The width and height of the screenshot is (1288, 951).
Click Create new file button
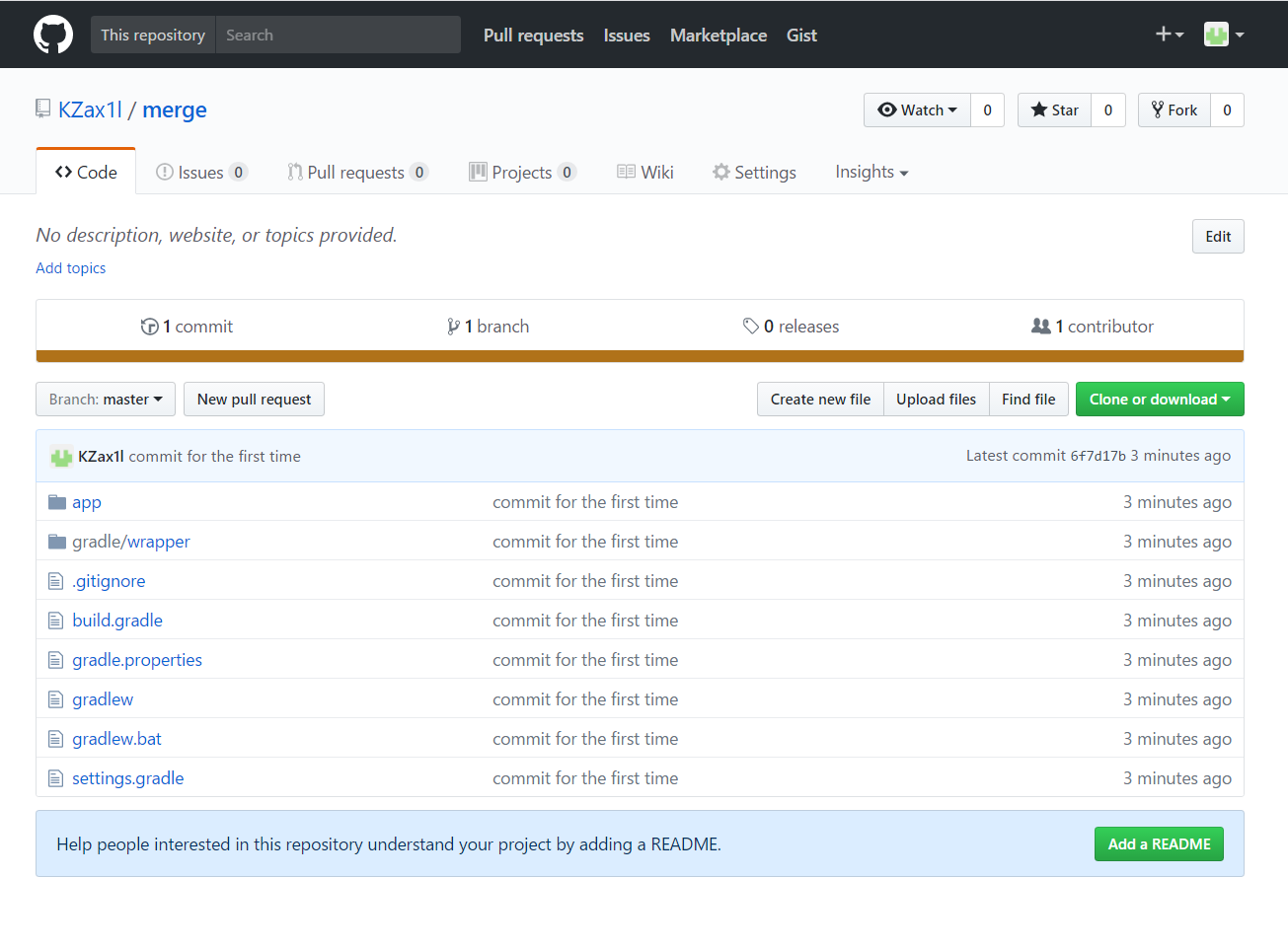(820, 399)
